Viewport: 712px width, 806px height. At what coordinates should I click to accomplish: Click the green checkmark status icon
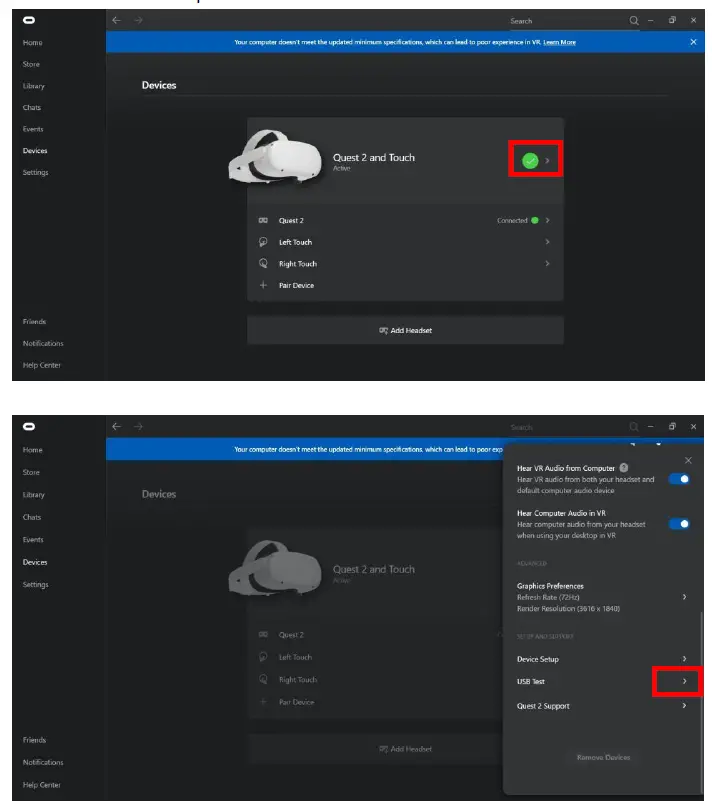tap(530, 161)
